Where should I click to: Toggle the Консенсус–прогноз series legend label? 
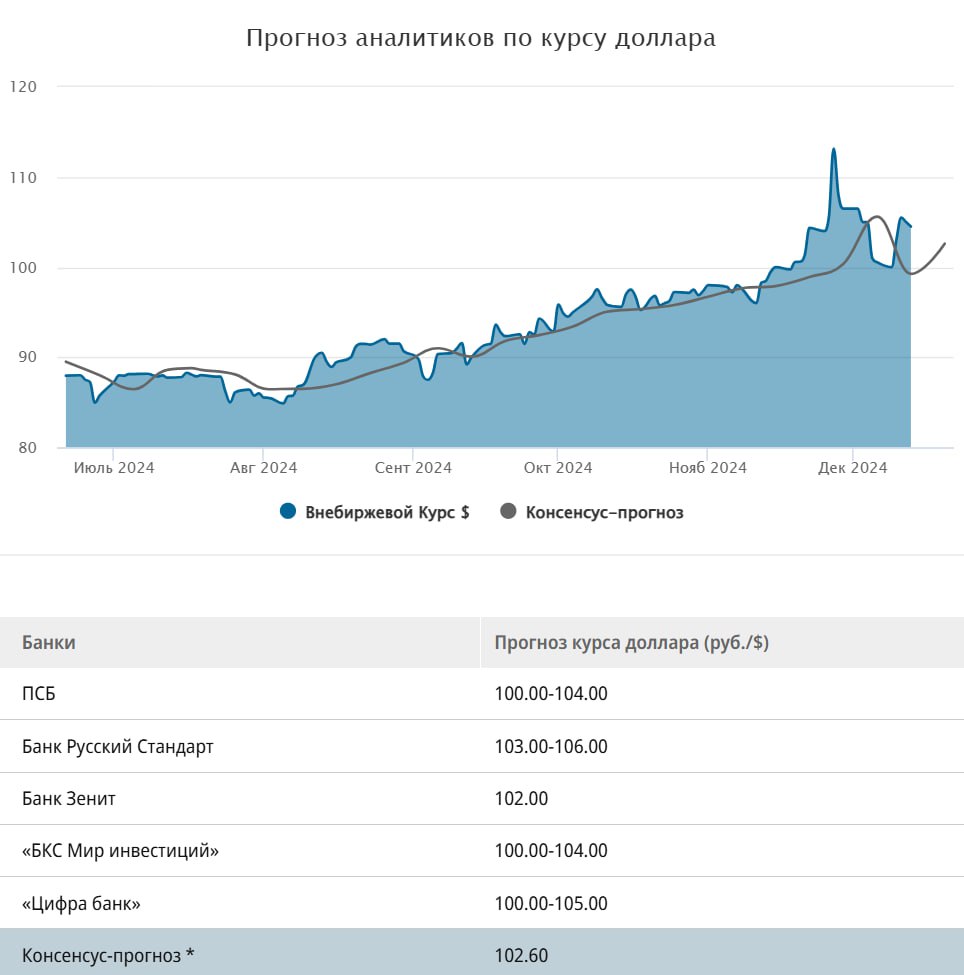[604, 512]
